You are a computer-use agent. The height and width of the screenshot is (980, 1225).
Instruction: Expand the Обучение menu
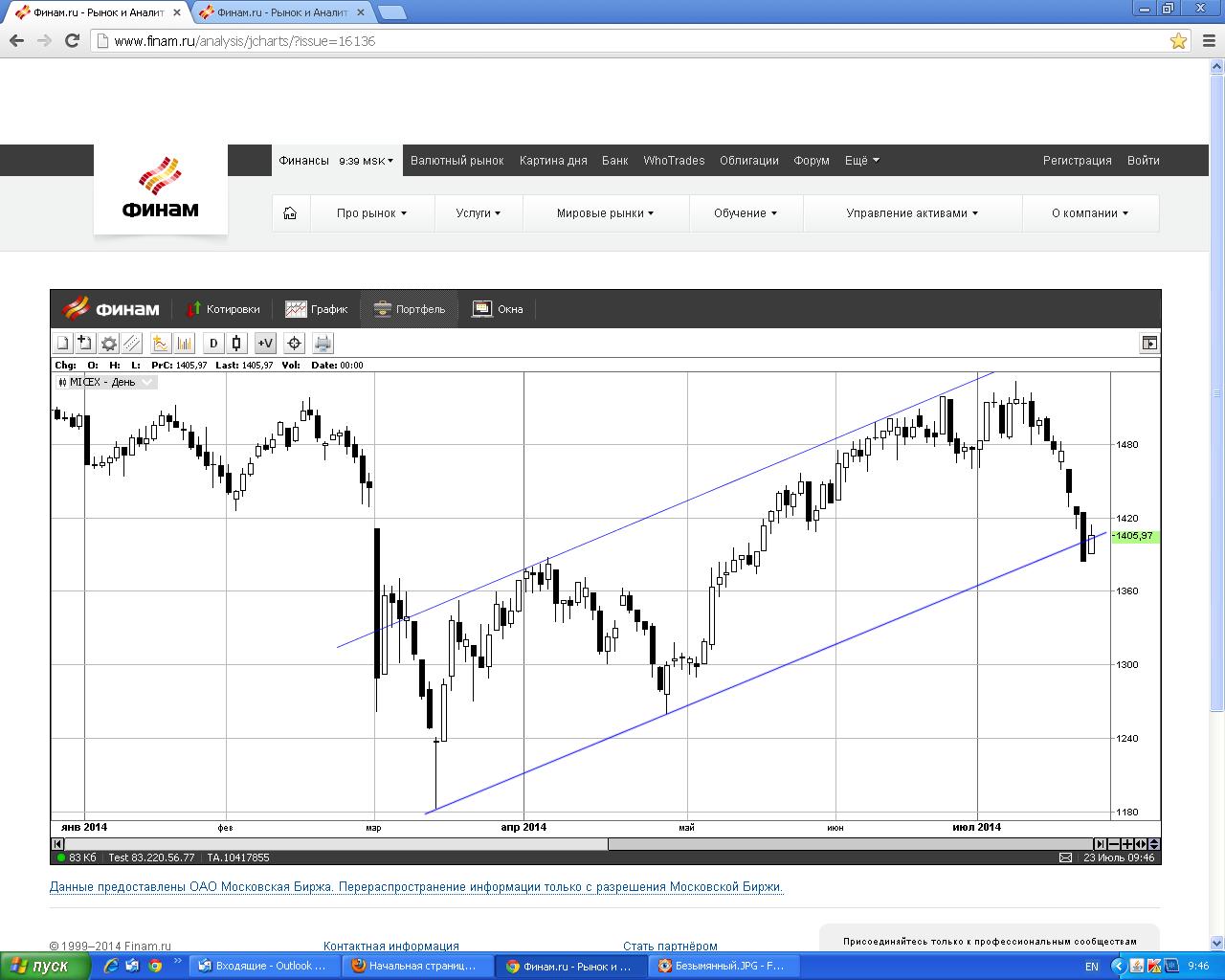coord(746,213)
